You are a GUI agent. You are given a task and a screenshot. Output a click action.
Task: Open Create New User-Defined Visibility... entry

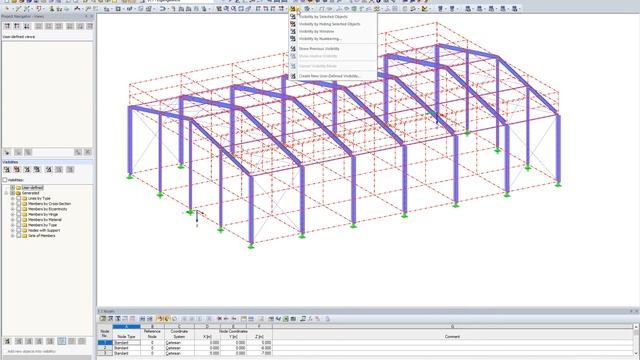(333, 76)
